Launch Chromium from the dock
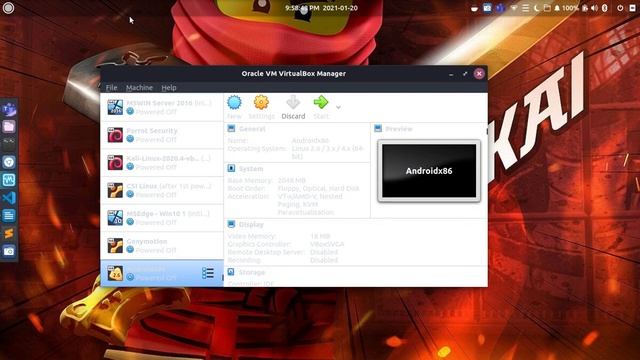 click(9, 162)
